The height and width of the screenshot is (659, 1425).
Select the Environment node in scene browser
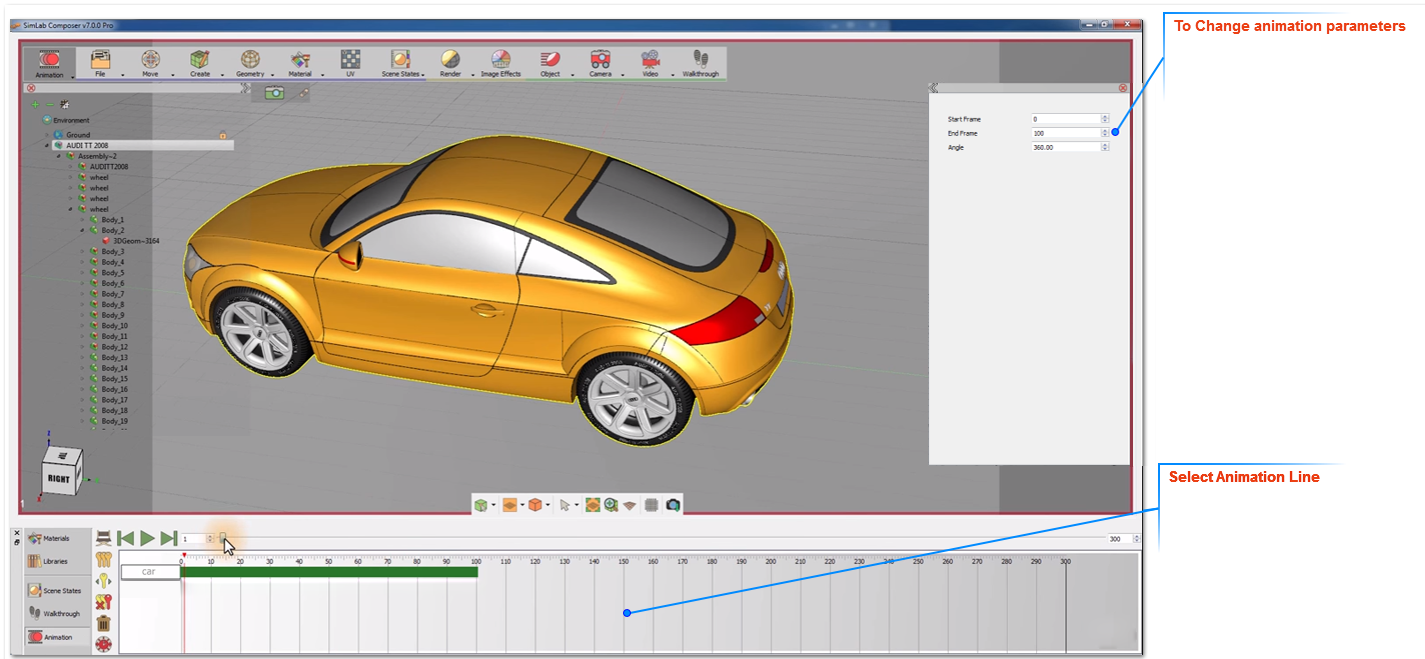click(71, 120)
